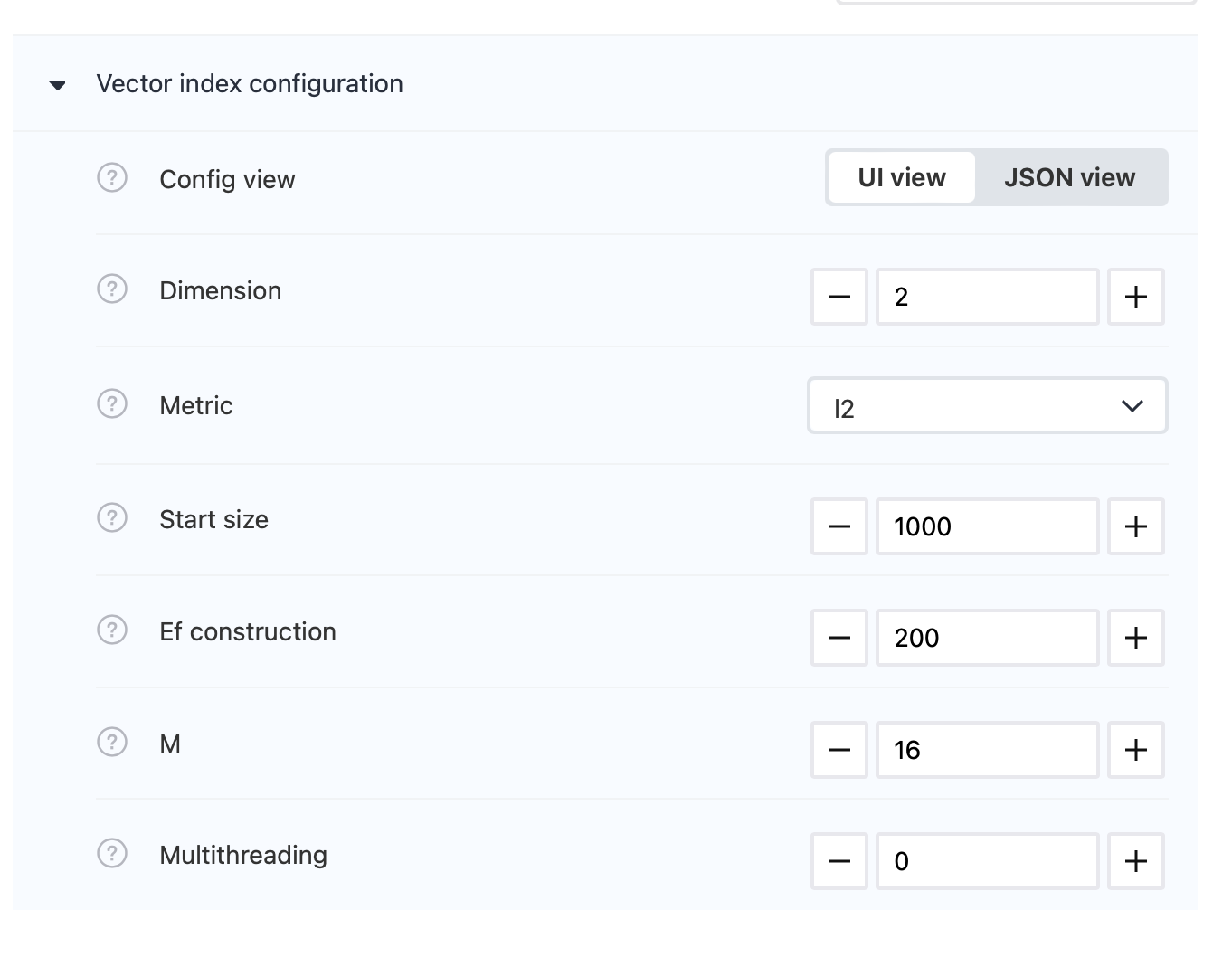This screenshot has height=957, width=1232.
Task: Decrease the Start size value
Action: [x=839, y=526]
